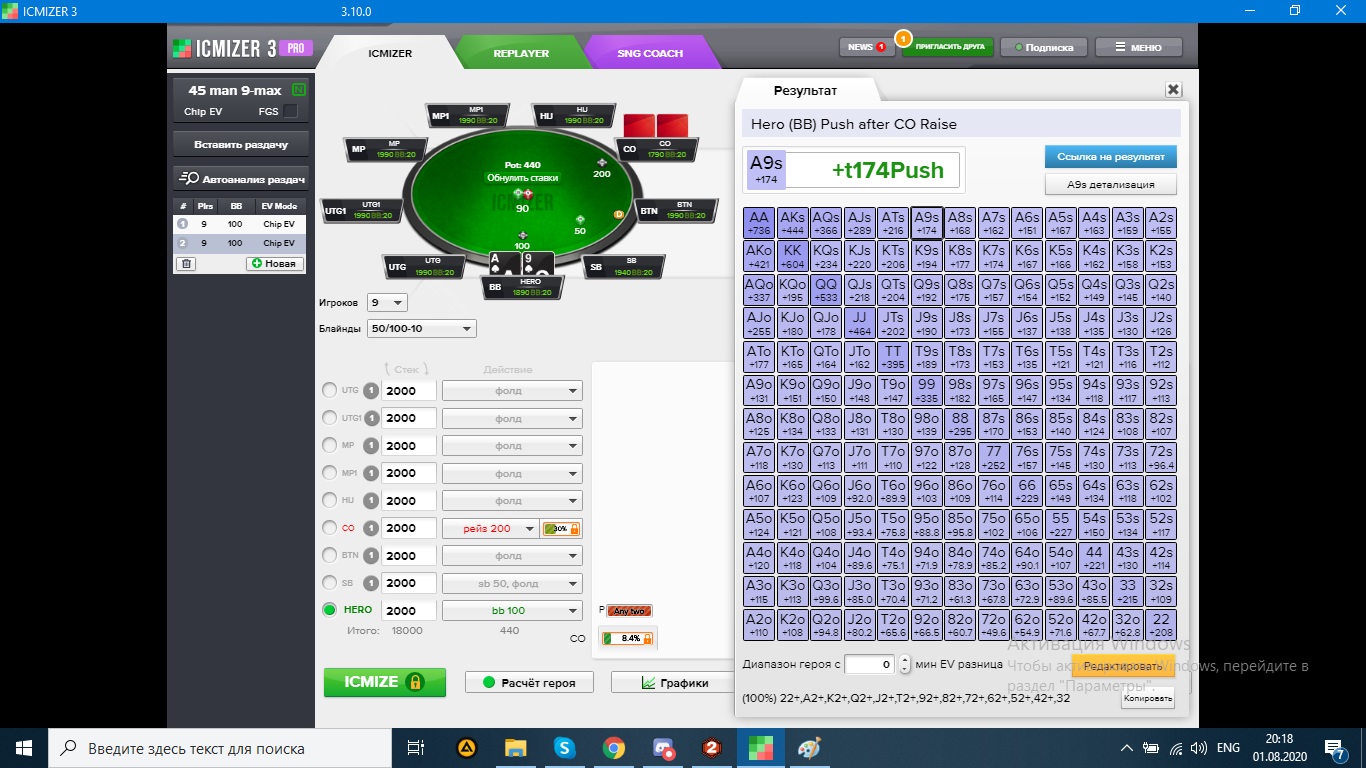The width and height of the screenshot is (1366, 768).
Task: Click the Ссылка на результат button
Action: [1110, 157]
